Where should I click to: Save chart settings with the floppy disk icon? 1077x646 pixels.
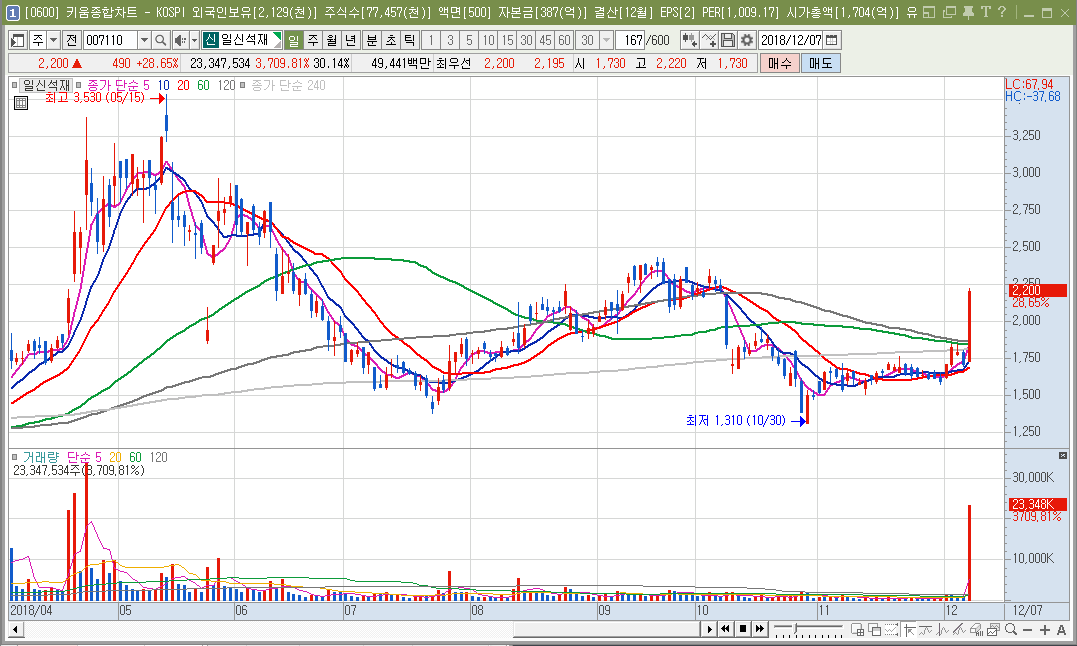[x=728, y=40]
